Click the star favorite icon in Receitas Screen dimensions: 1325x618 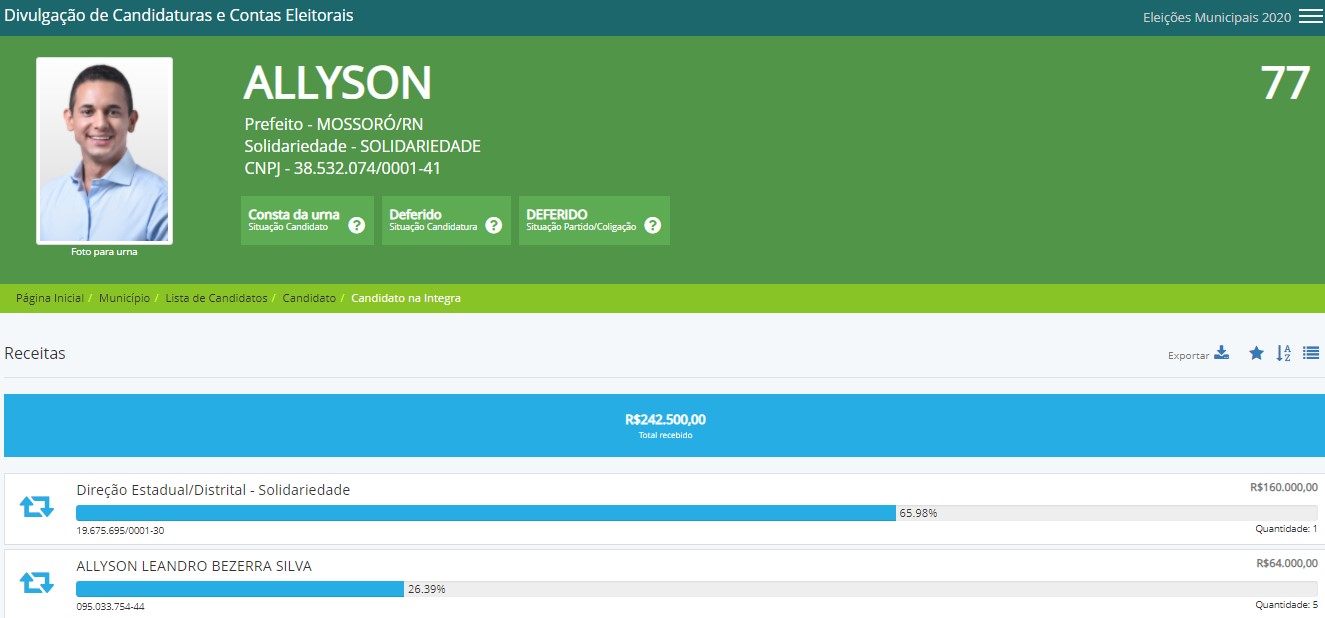coord(1256,353)
